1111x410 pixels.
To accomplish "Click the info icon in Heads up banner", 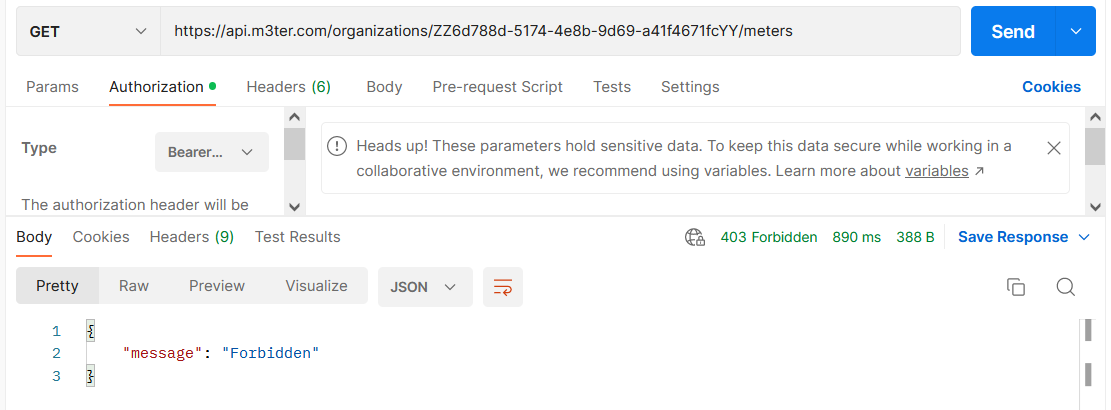I will pos(337,147).
